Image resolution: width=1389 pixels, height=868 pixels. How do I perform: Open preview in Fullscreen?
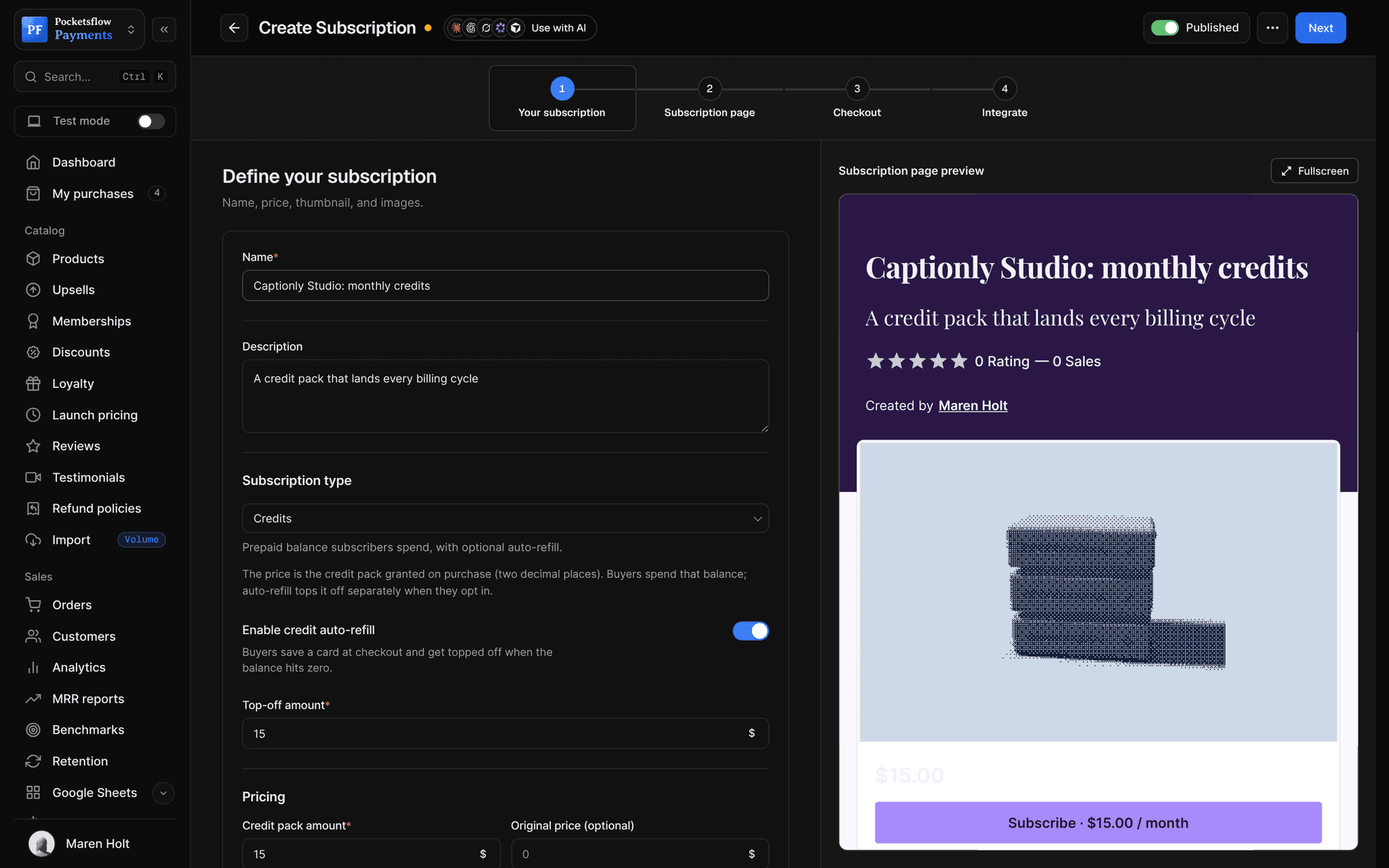[1314, 171]
